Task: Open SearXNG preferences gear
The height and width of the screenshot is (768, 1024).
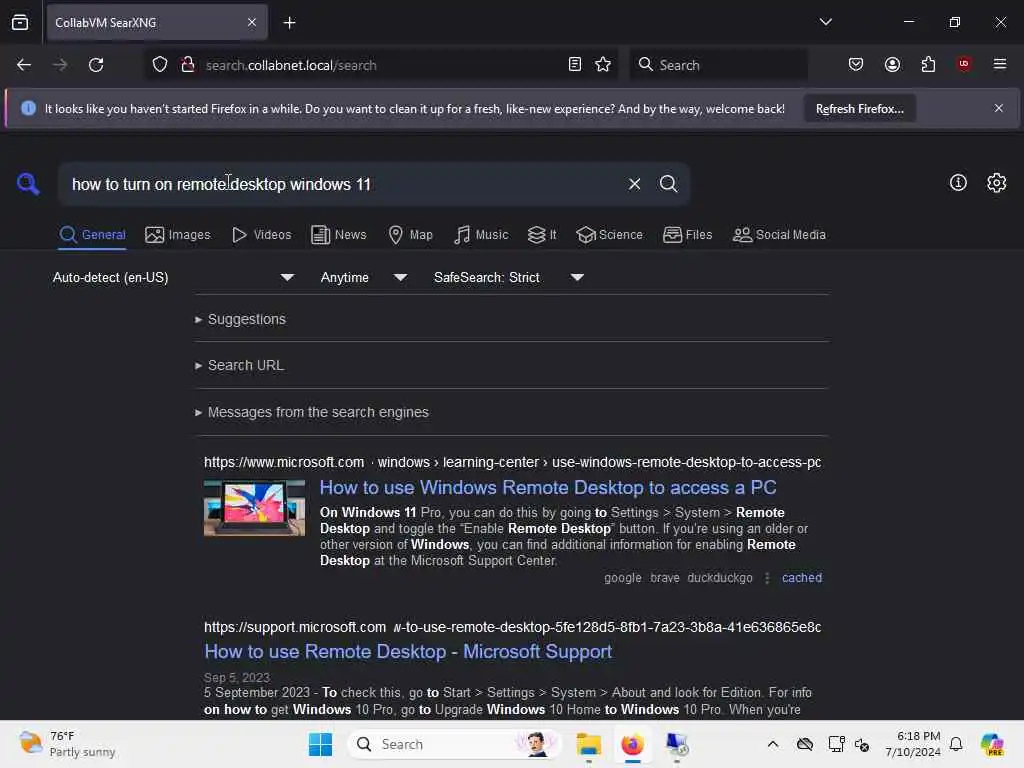Action: click(x=997, y=183)
